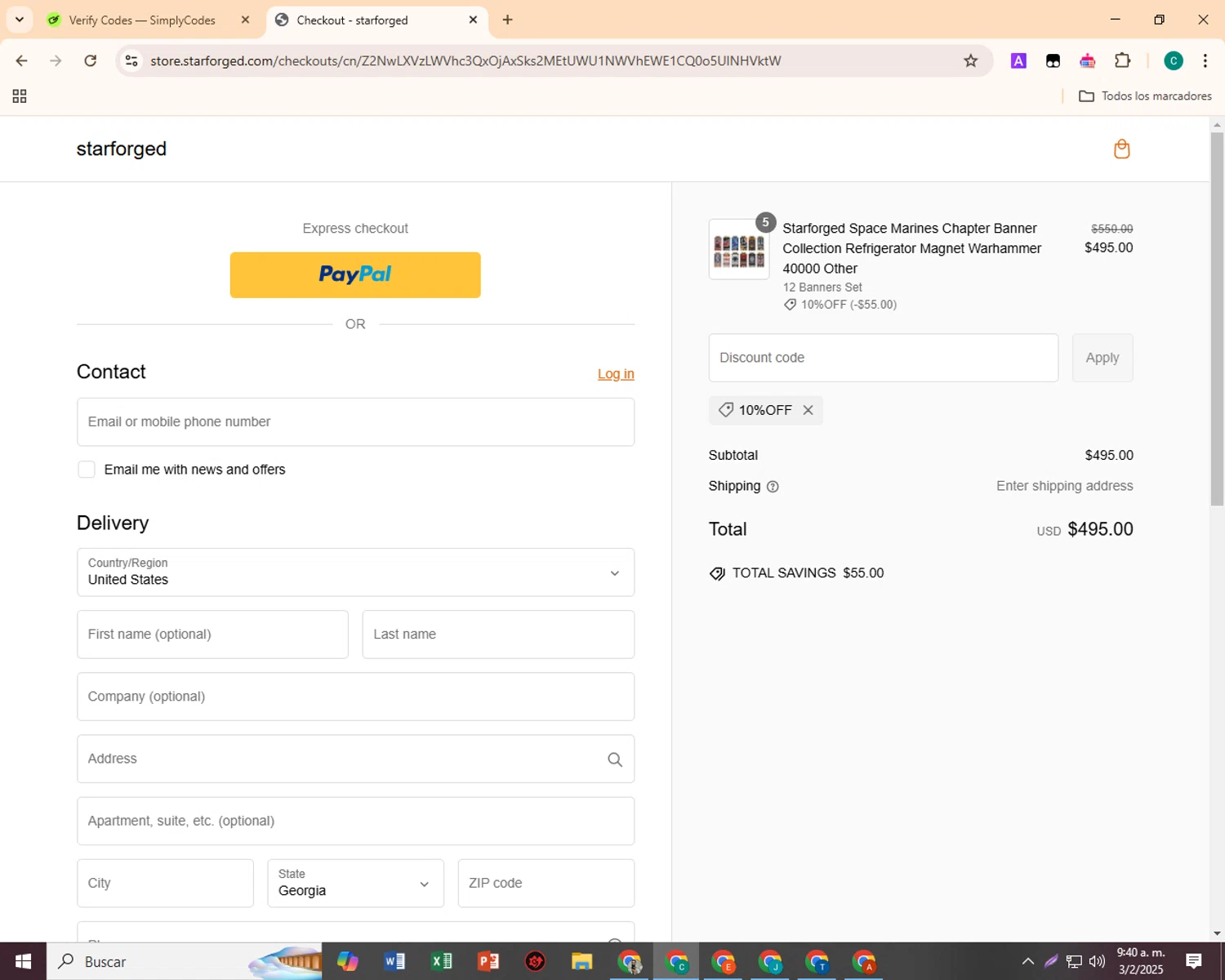Expand the Country/Region dropdown

click(x=355, y=572)
